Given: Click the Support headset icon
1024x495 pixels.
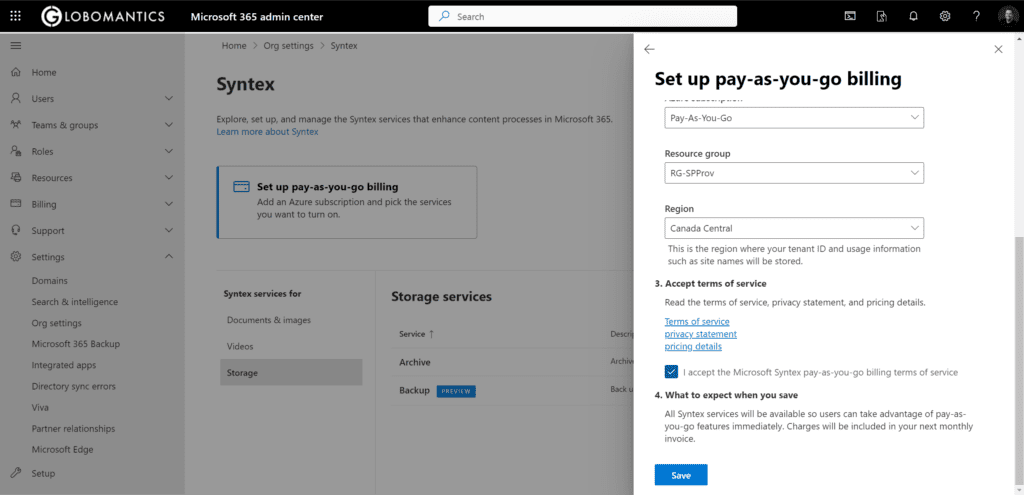Looking at the screenshot, I should [x=16, y=231].
